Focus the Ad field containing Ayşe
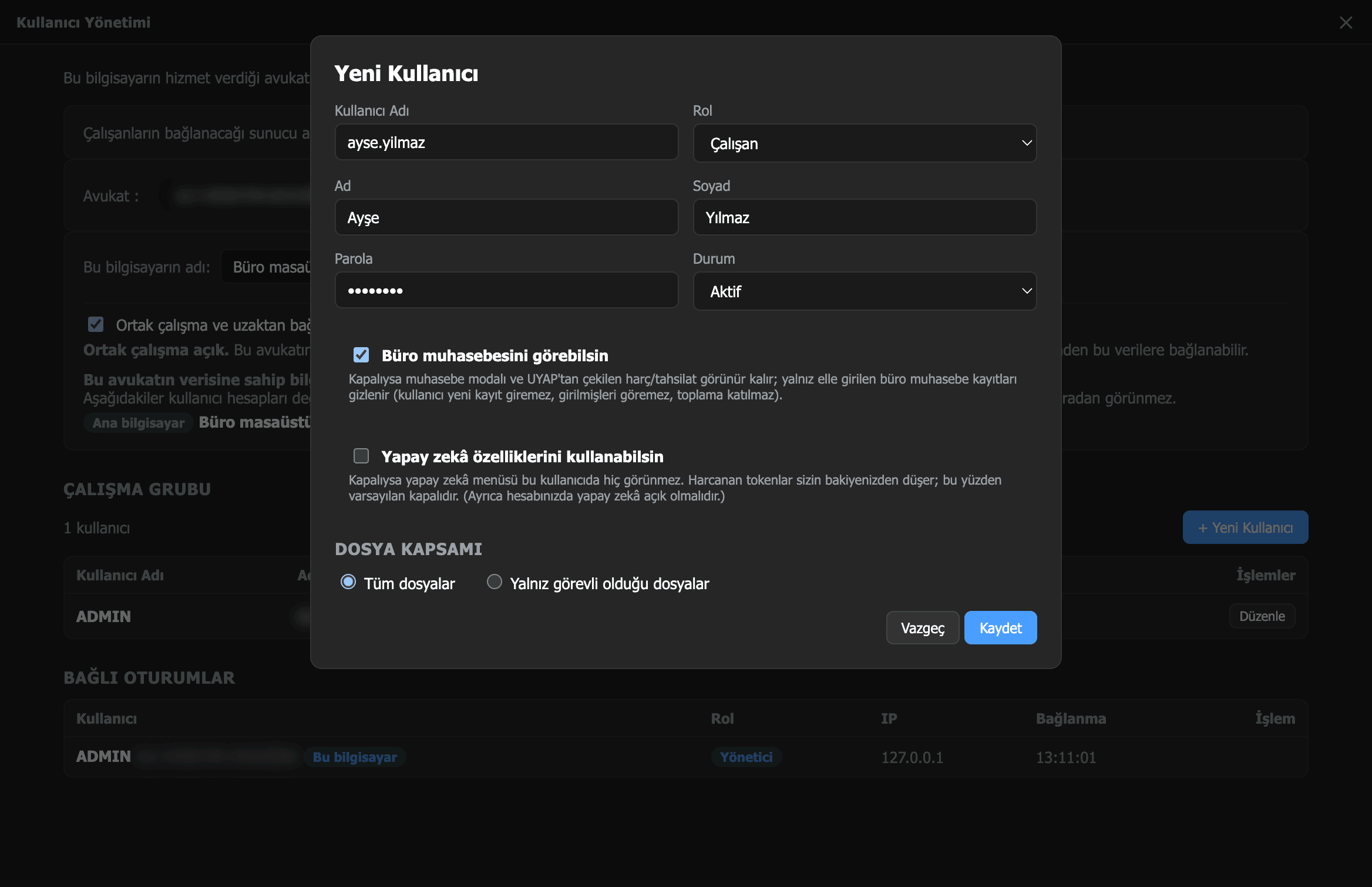 point(506,217)
